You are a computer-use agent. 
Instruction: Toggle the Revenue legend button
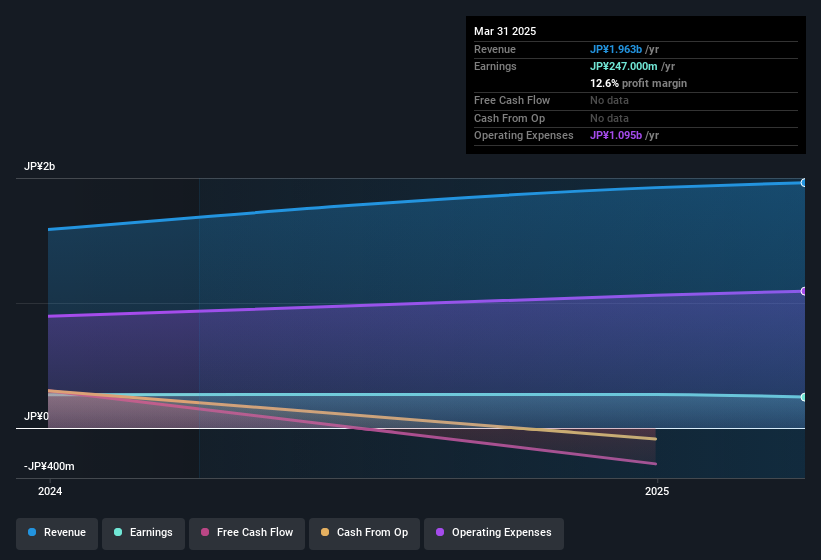[x=57, y=533]
